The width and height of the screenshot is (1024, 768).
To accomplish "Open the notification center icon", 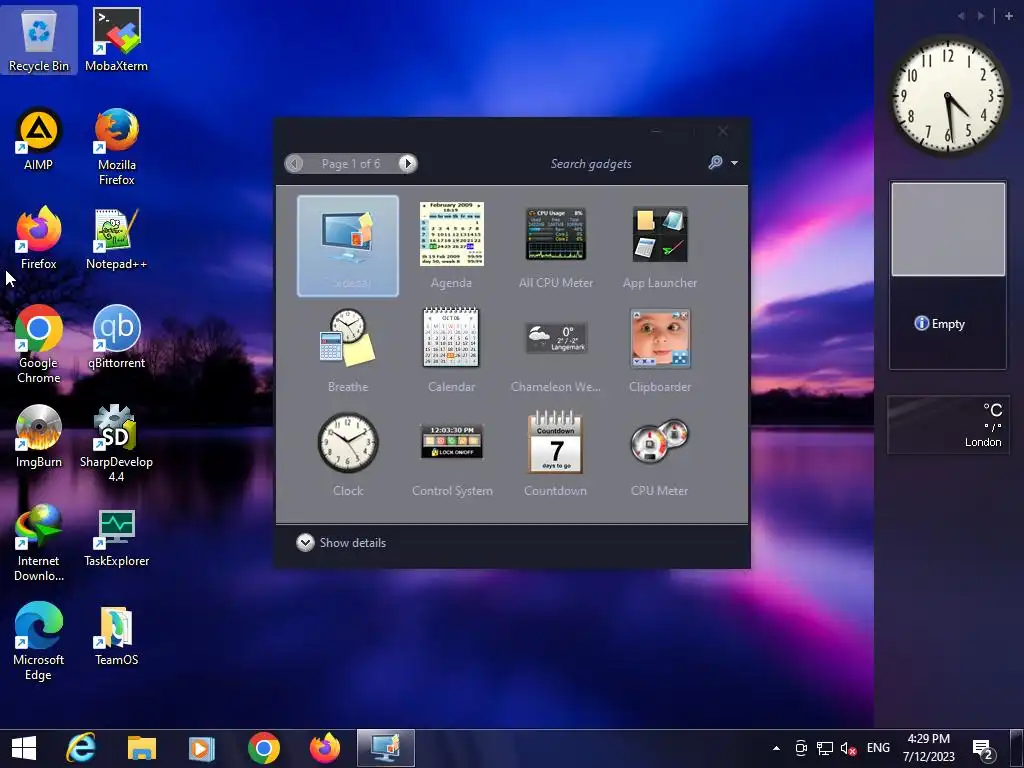I will tap(984, 750).
